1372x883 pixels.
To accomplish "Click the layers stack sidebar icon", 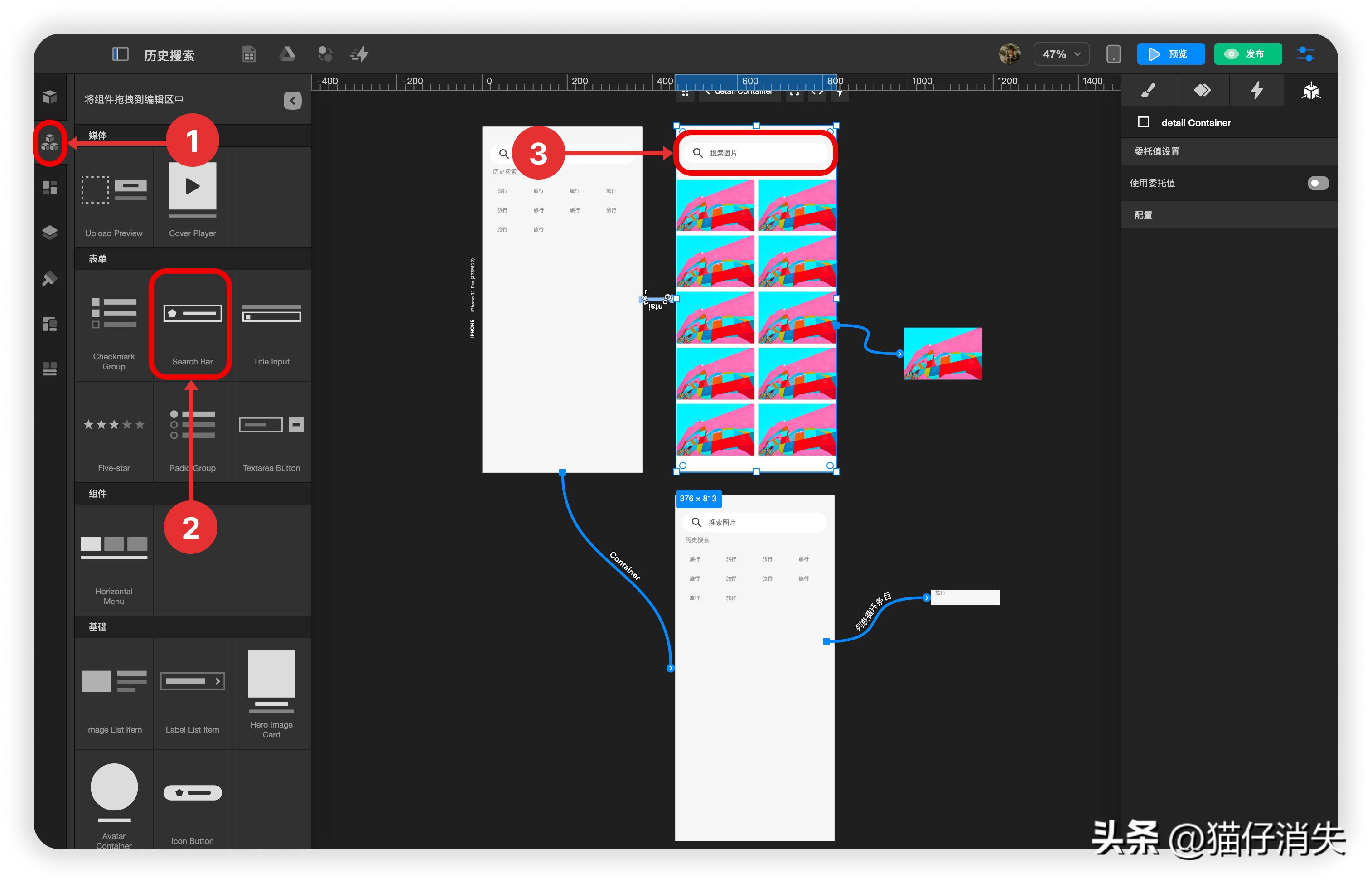I will click(x=50, y=232).
